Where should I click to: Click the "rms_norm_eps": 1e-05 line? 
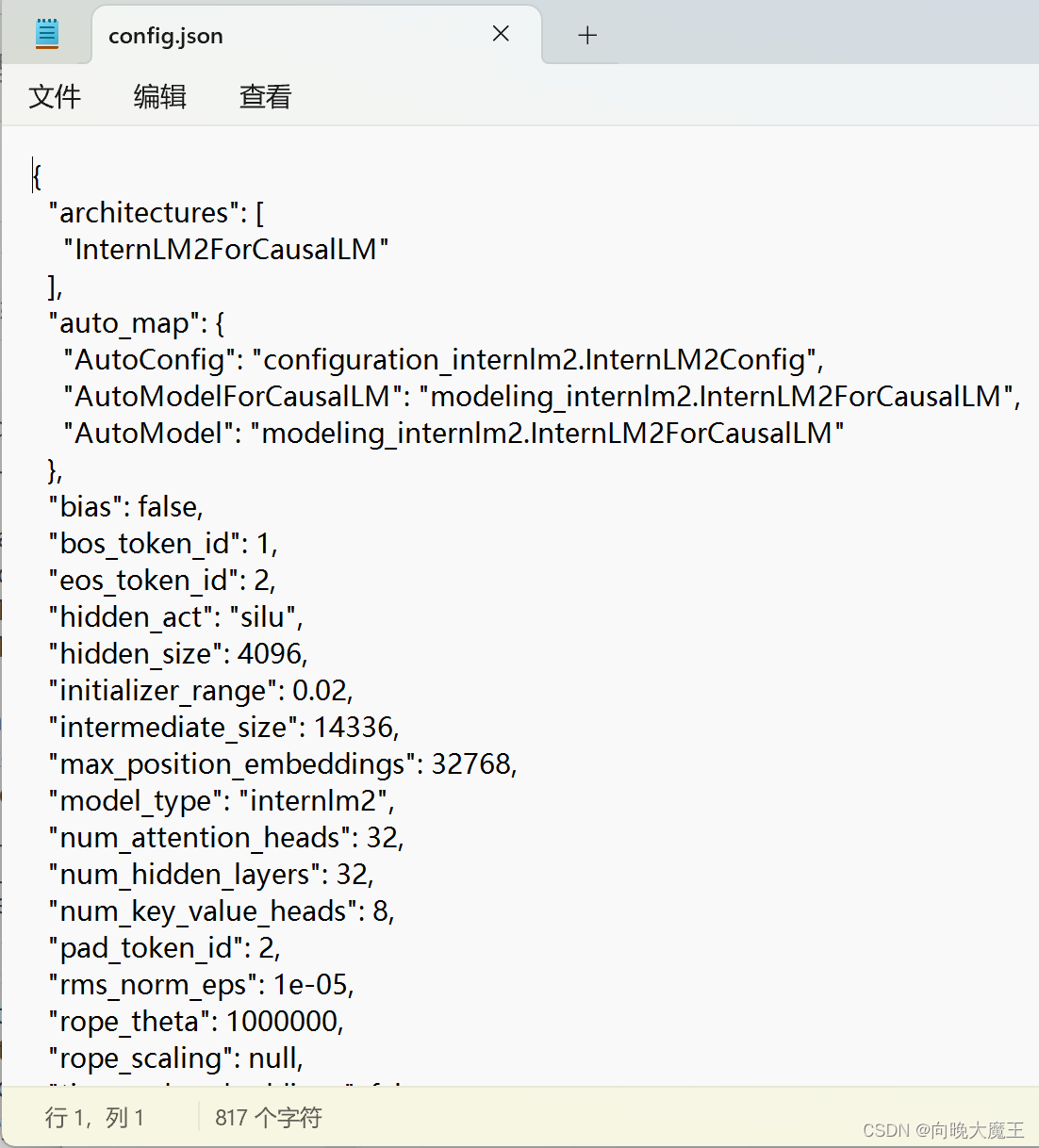click(202, 985)
